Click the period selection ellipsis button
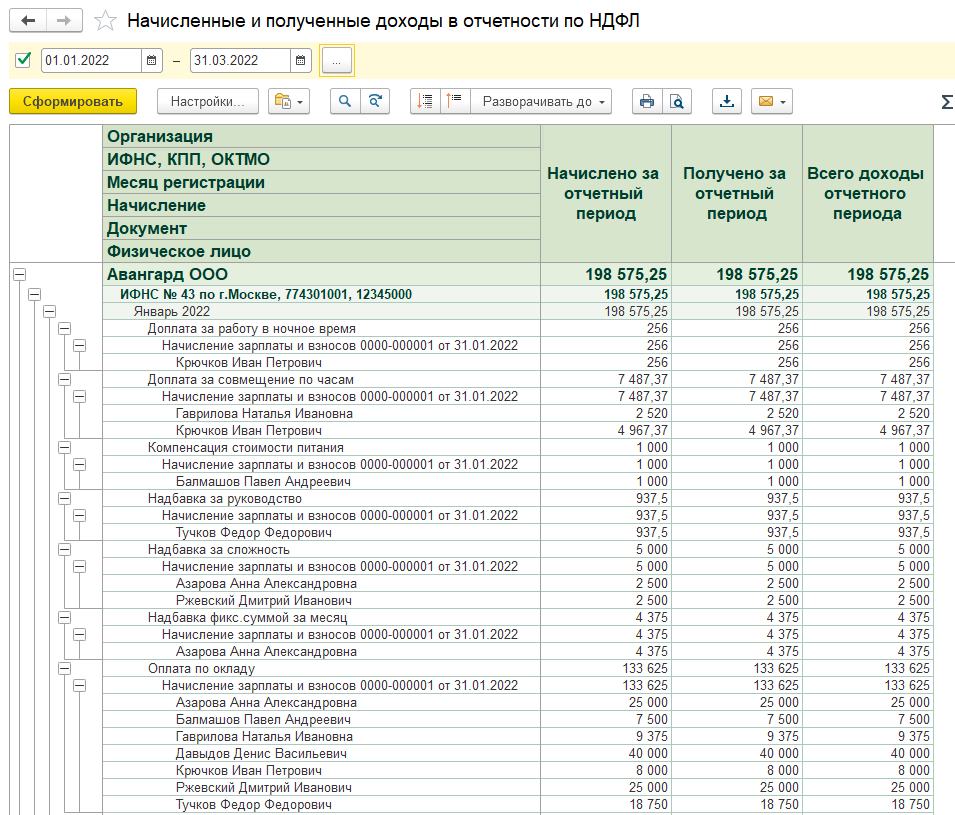This screenshot has height=815, width=955. coord(336,61)
